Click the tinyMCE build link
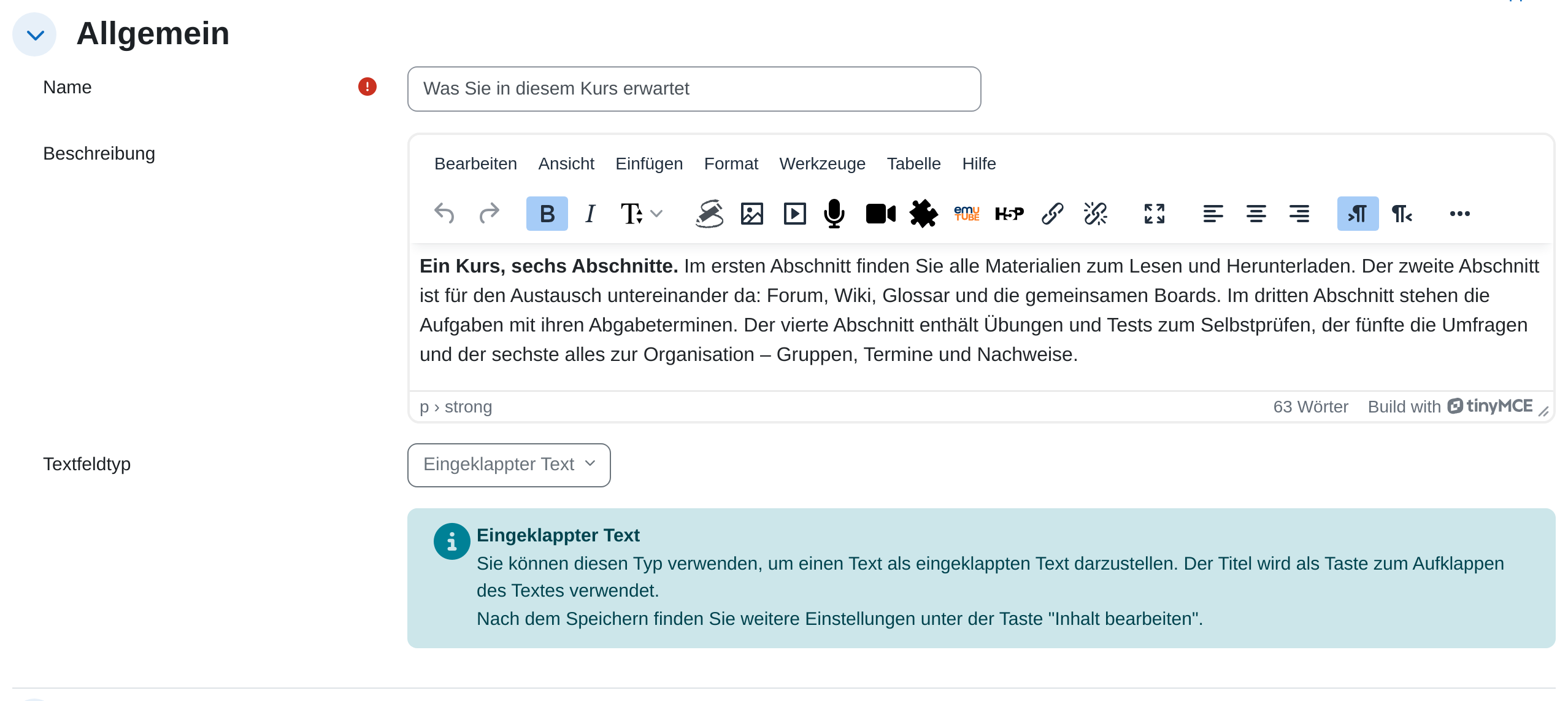 [x=1450, y=406]
